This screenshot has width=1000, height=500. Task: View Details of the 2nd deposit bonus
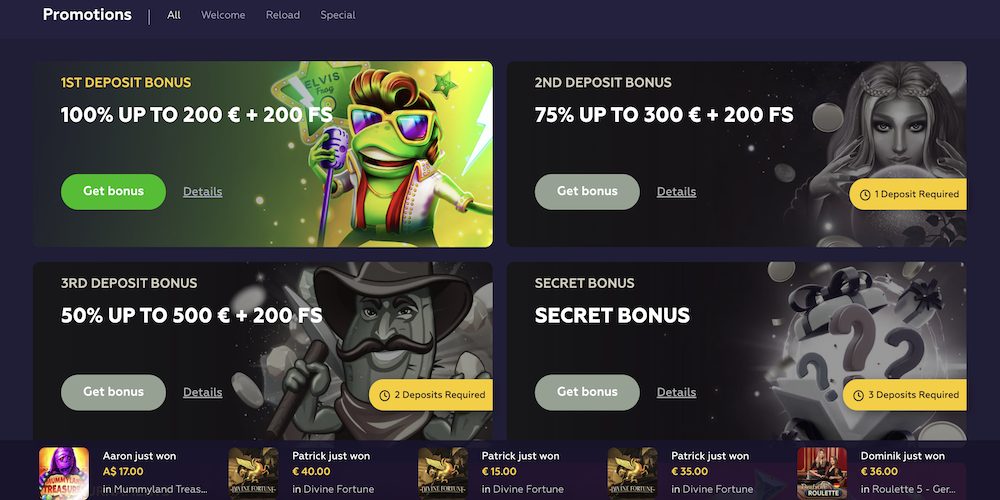677,191
